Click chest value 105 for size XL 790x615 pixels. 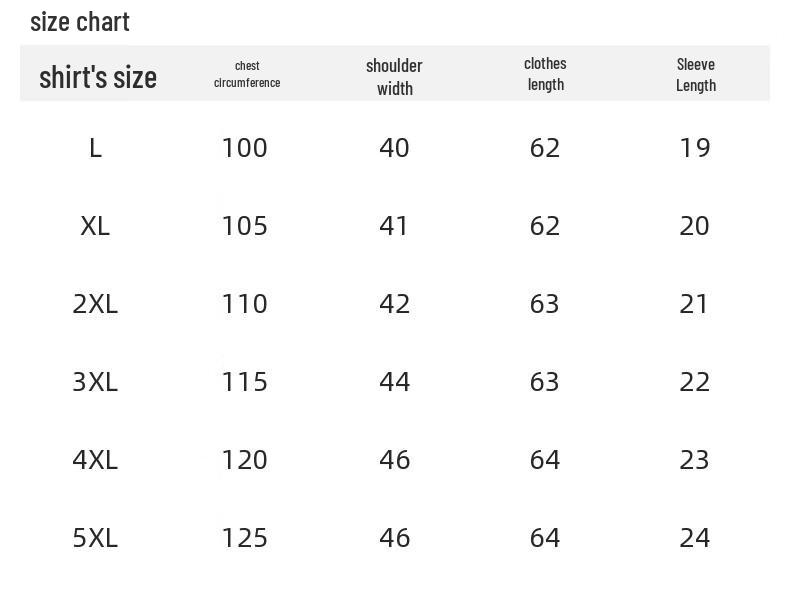pyautogui.click(x=244, y=227)
